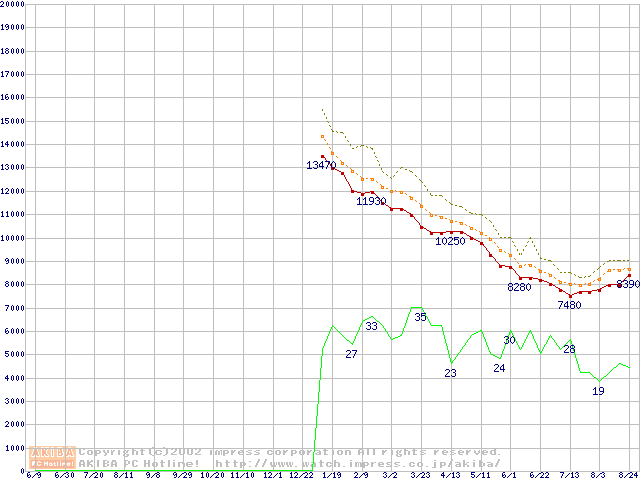Click the green line value 19 label
This screenshot has width=640, height=480.
tap(598, 391)
